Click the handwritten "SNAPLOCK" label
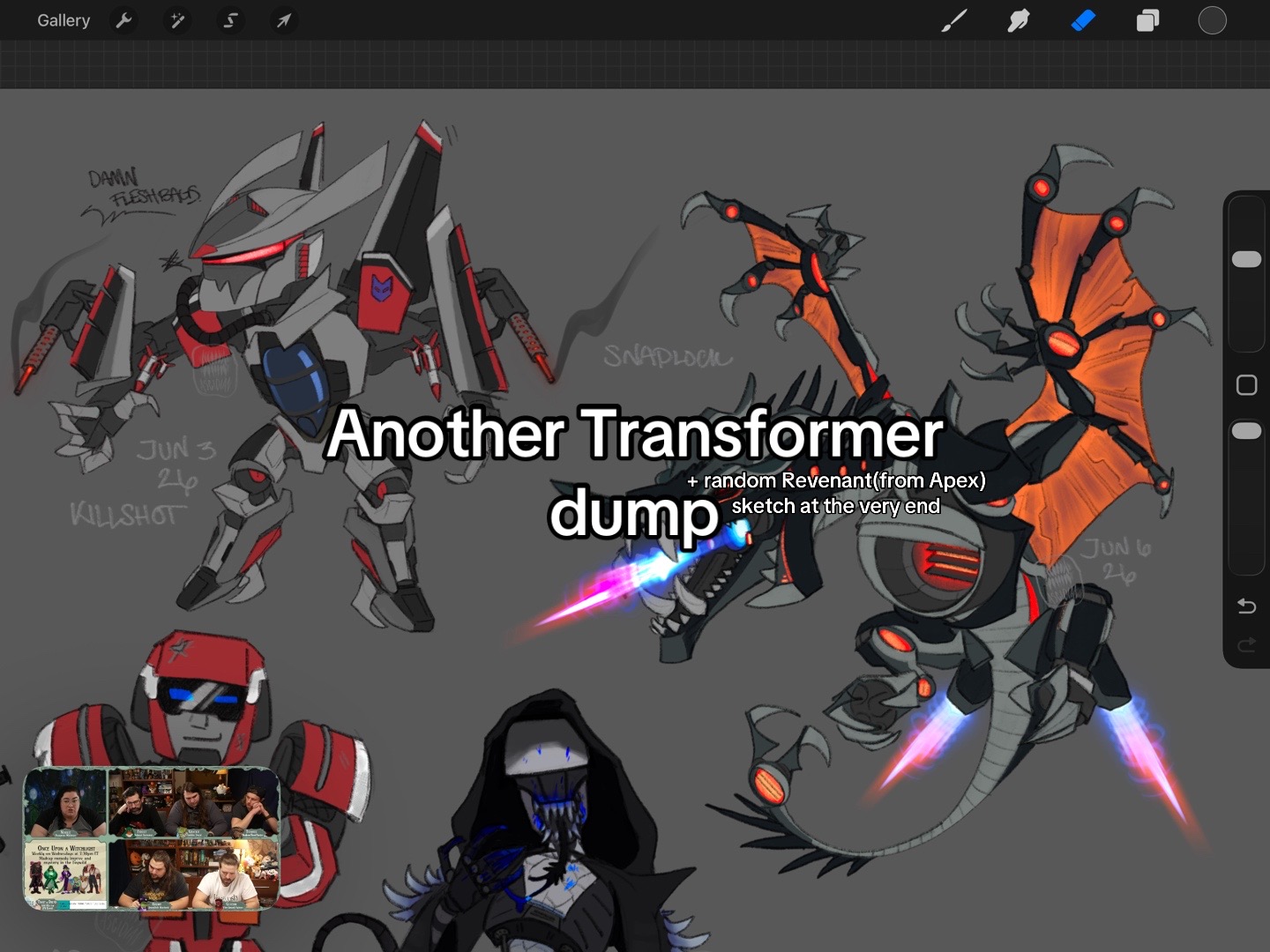 pos(668,356)
